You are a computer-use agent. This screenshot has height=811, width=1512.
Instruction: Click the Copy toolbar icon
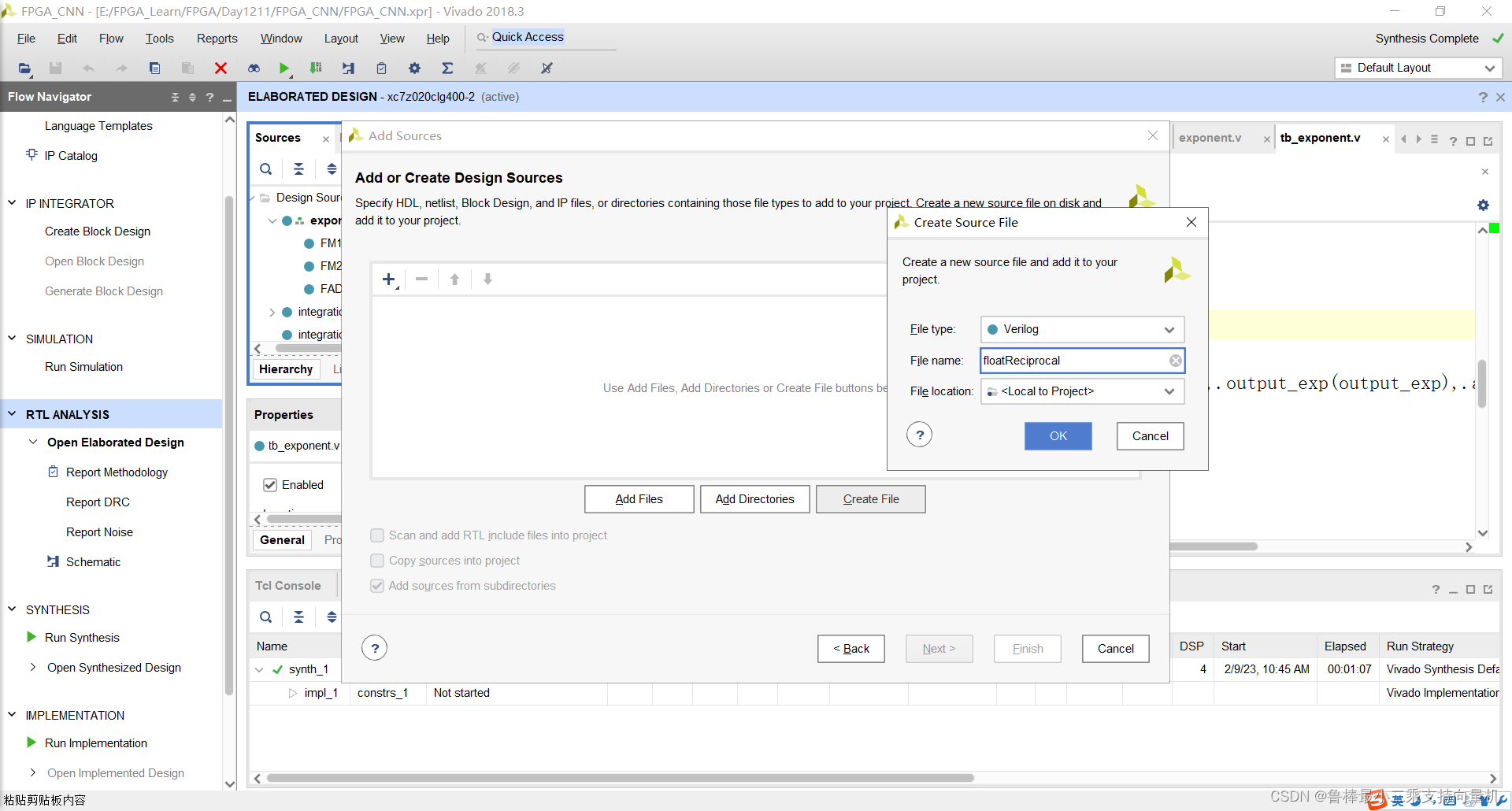point(154,69)
